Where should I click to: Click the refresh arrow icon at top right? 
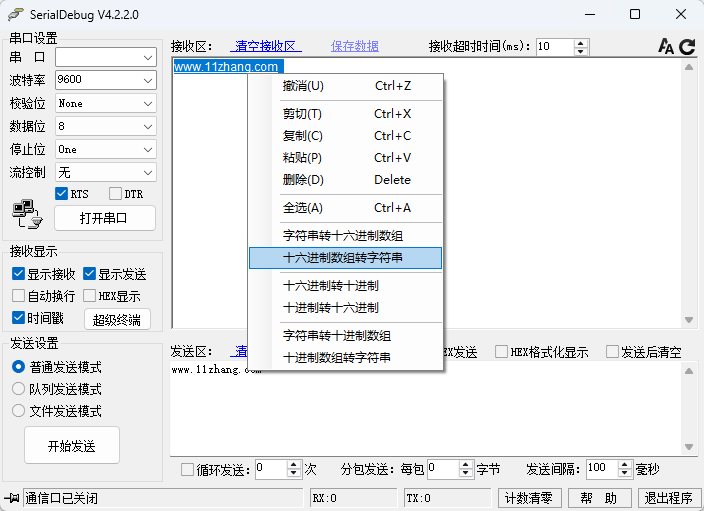687,46
